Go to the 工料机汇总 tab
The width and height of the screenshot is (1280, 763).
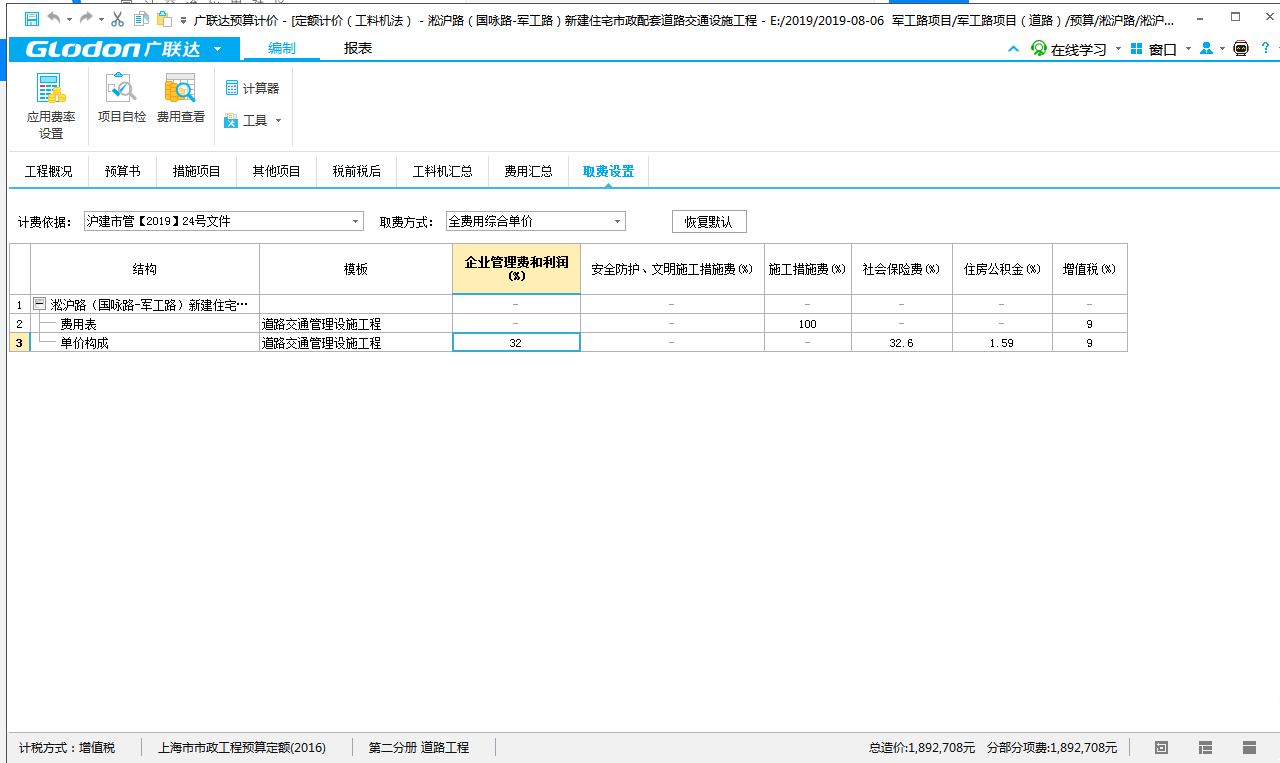[442, 171]
